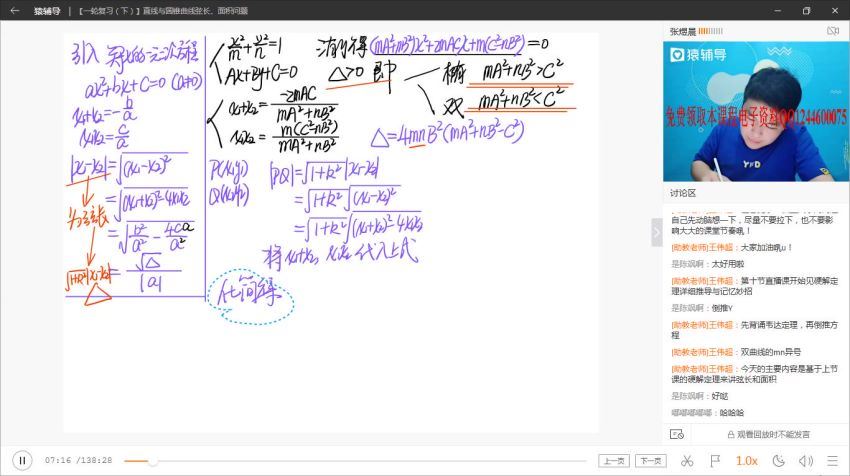The width and height of the screenshot is (850, 476).
Task: Click the back arrow to exit lesson
Action: pyautogui.click(x=14, y=11)
